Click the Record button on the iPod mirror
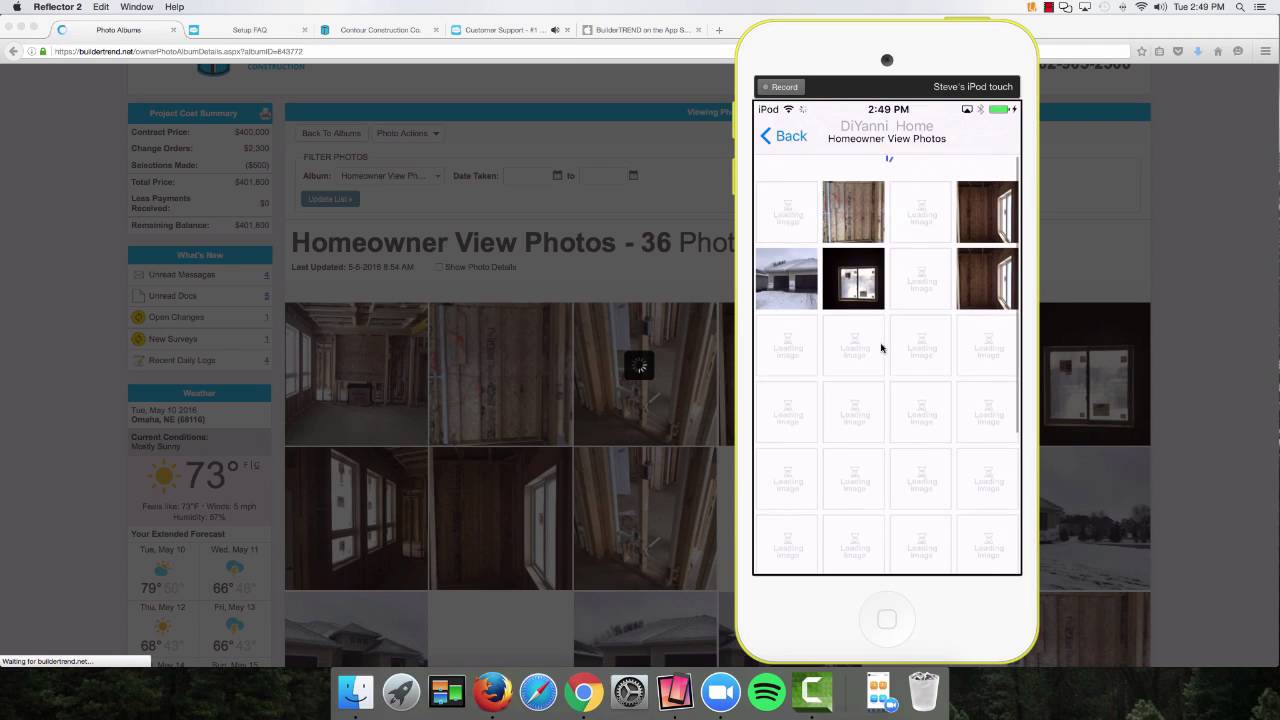Image resolution: width=1280 pixels, height=720 pixels. click(779, 87)
